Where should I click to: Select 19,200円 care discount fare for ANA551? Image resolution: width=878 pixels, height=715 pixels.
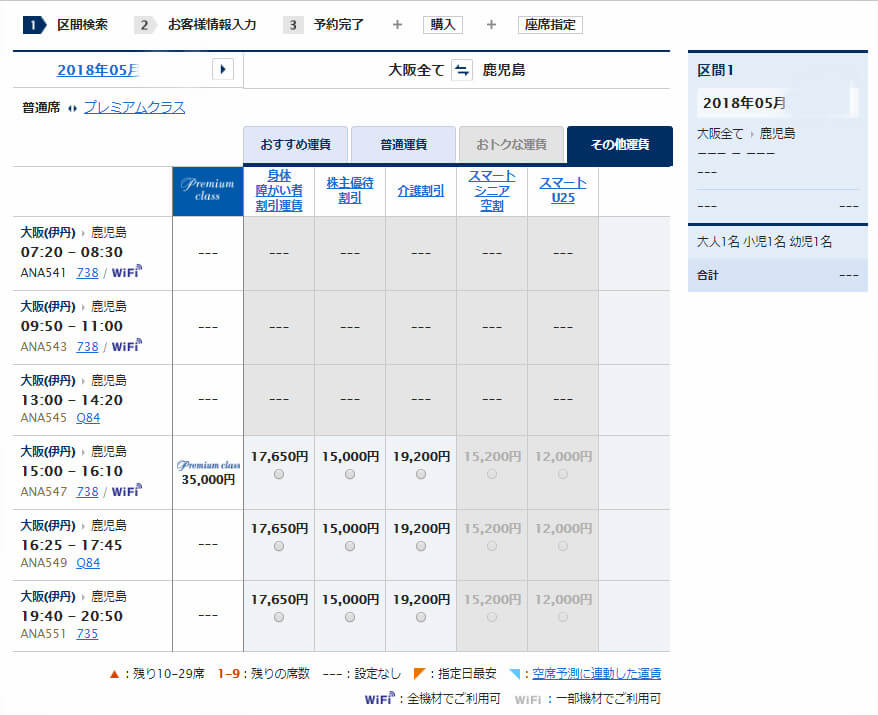(421, 617)
